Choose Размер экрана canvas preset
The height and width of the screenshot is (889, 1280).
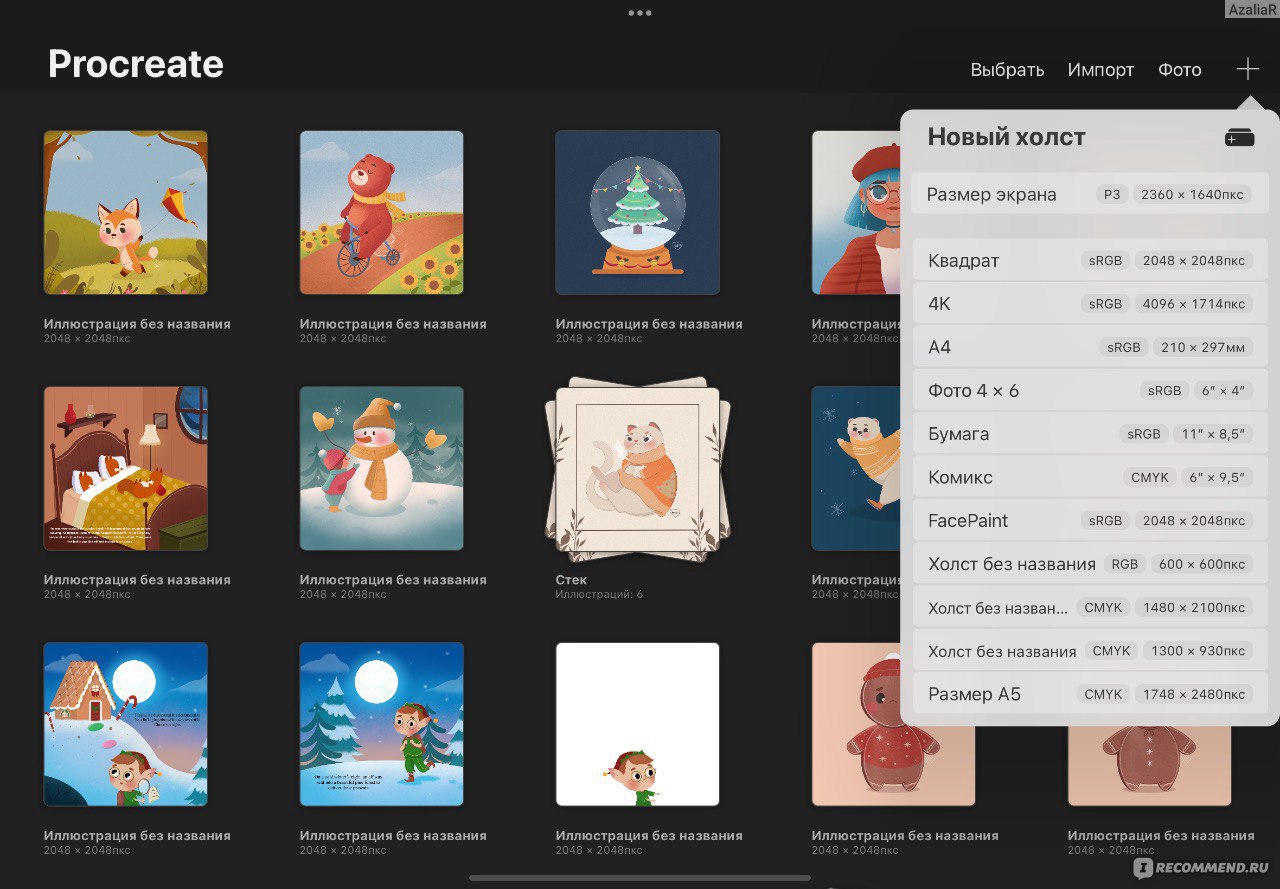pos(1090,194)
